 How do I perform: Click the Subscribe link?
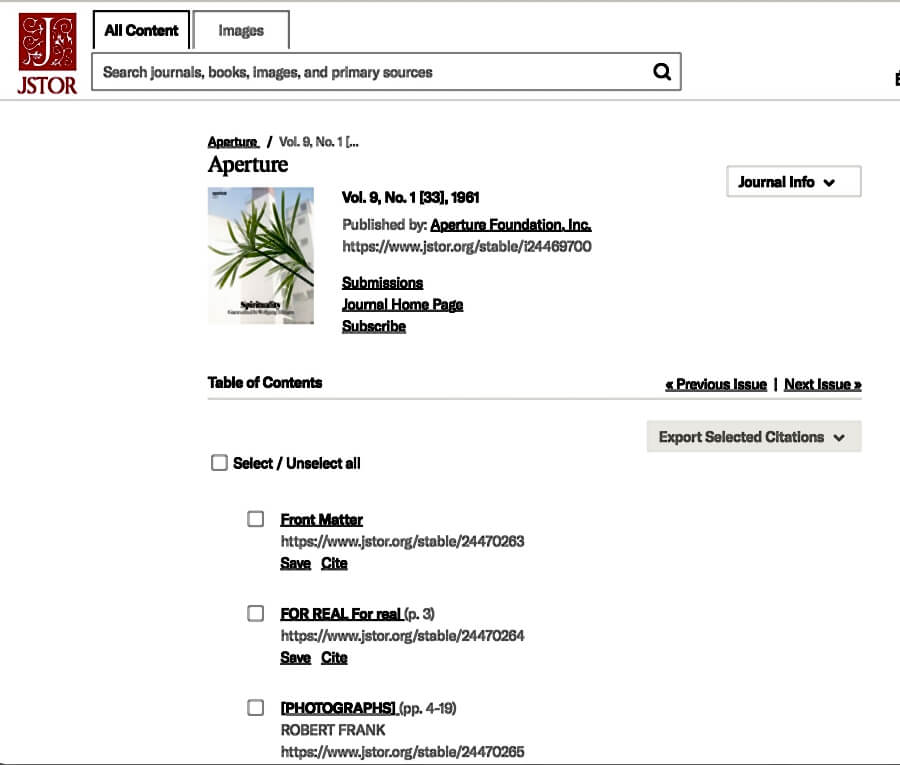click(374, 327)
